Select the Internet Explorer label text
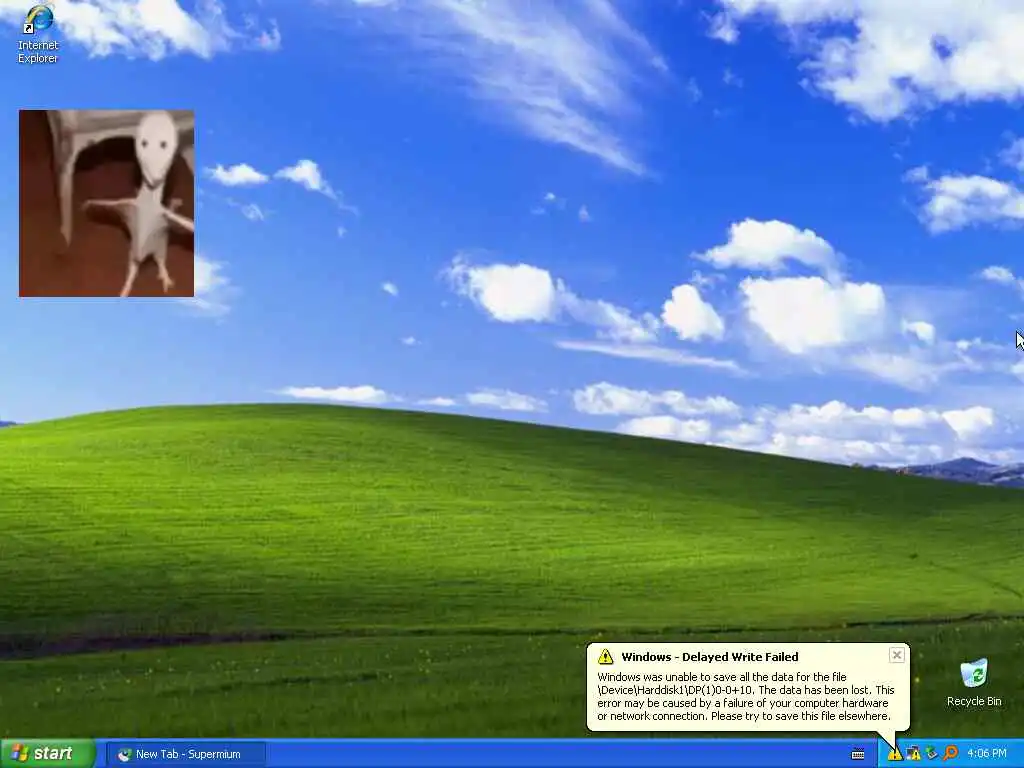The width and height of the screenshot is (1024, 768). pyautogui.click(x=38, y=52)
